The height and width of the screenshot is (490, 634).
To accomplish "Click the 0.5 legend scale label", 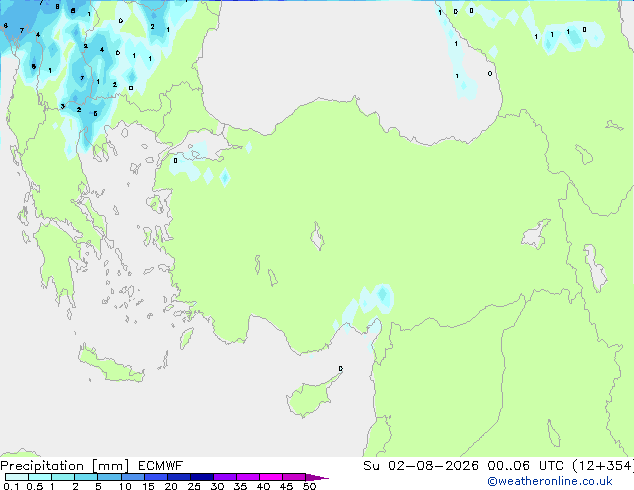I will 35,486.
